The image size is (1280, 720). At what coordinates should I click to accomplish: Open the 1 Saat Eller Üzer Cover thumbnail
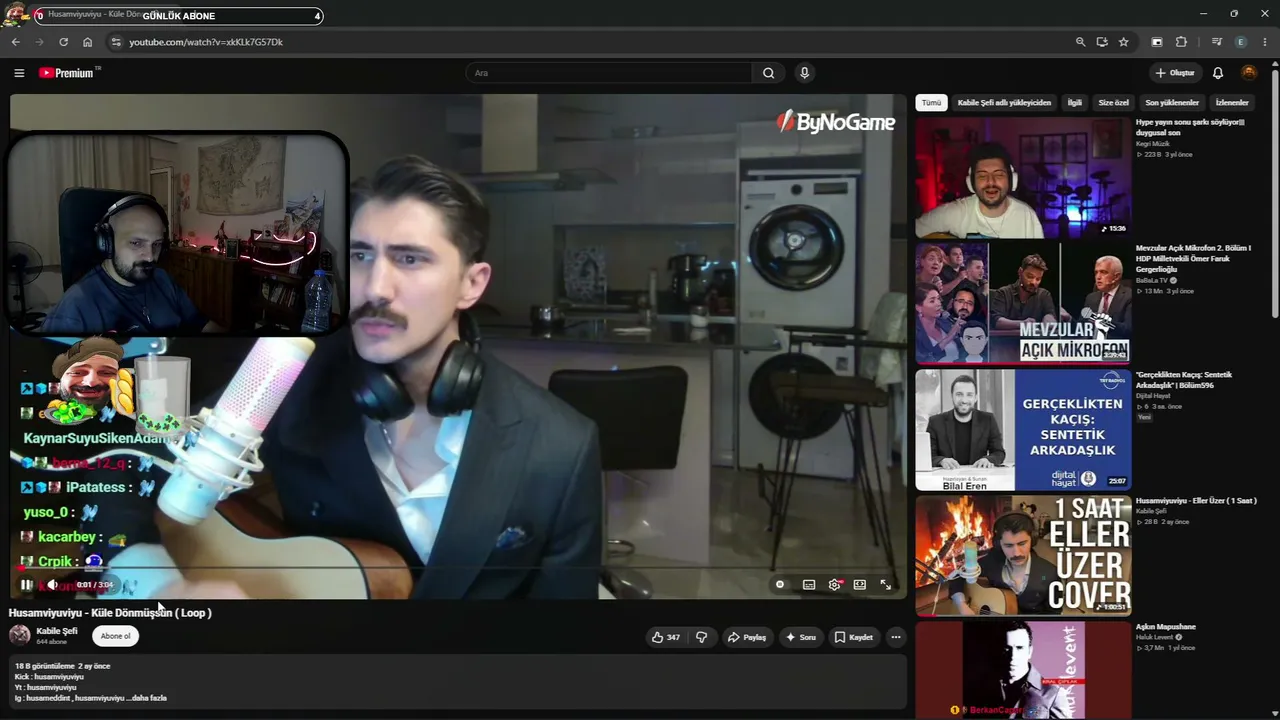click(x=1023, y=555)
